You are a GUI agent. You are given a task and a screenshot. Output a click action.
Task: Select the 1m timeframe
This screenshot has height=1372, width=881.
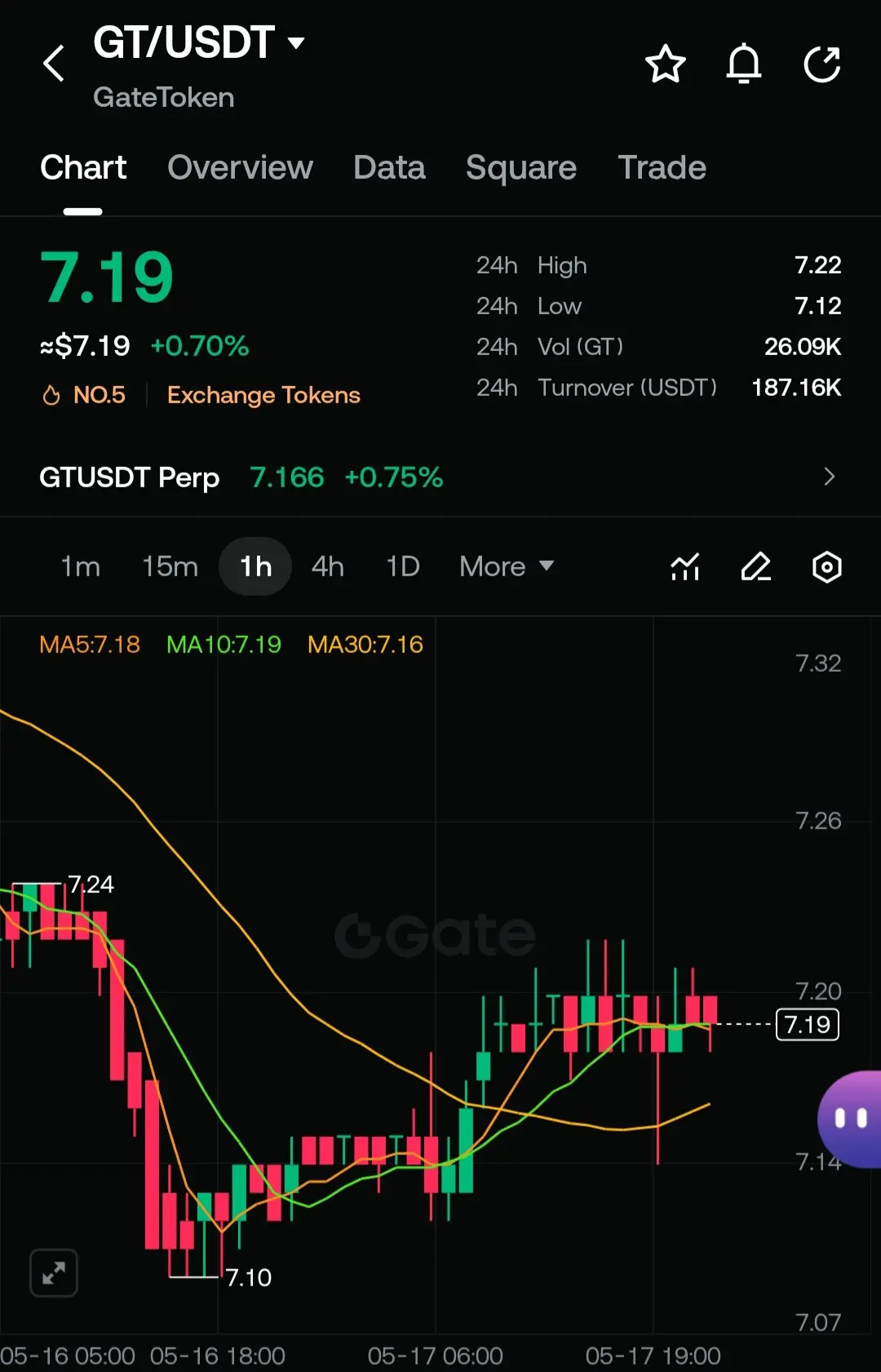(81, 566)
